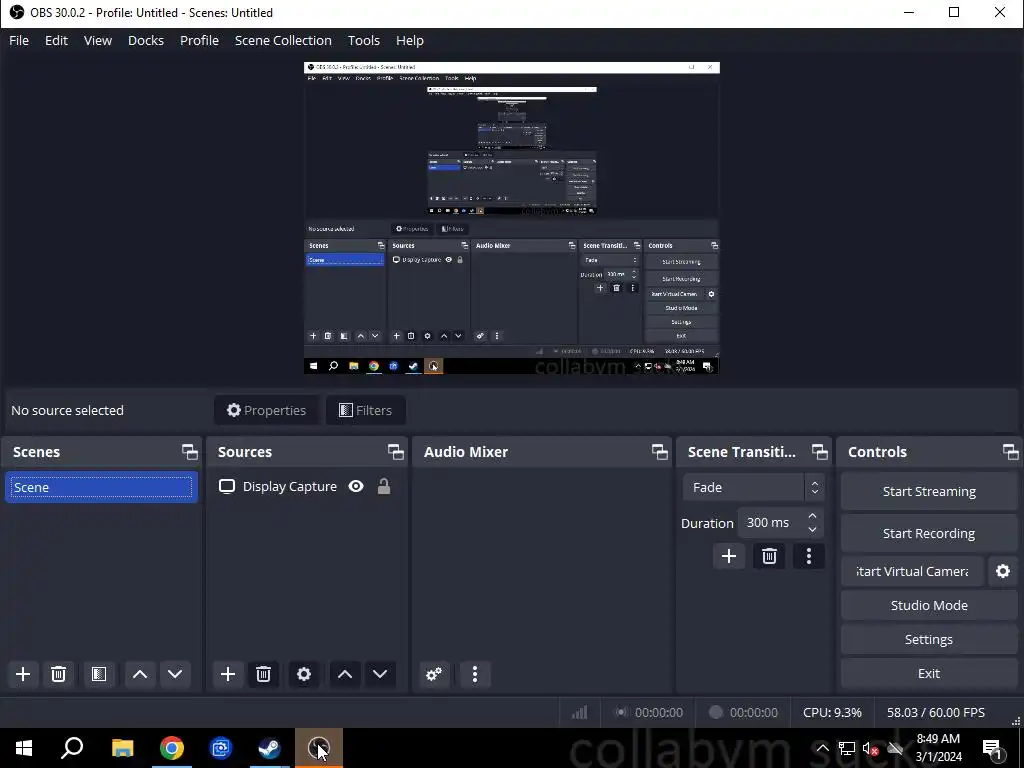Image resolution: width=1024 pixels, height=768 pixels.
Task: Open the Fade transition dropdown
Action: (754, 488)
